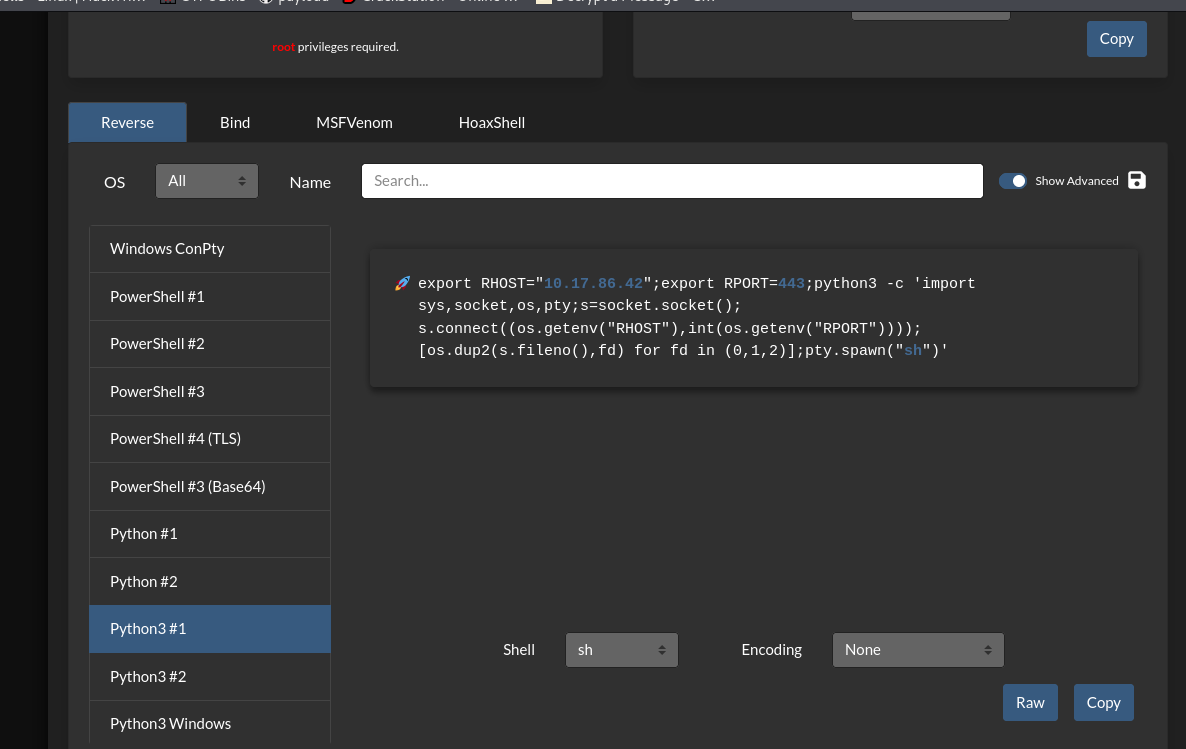1186x749 pixels.
Task: Select Python #1 payload
Action: [210, 534]
